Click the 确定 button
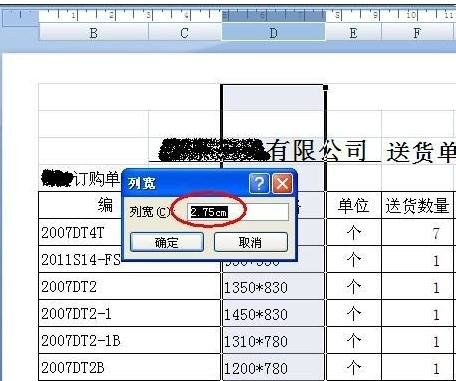 [x=167, y=242]
